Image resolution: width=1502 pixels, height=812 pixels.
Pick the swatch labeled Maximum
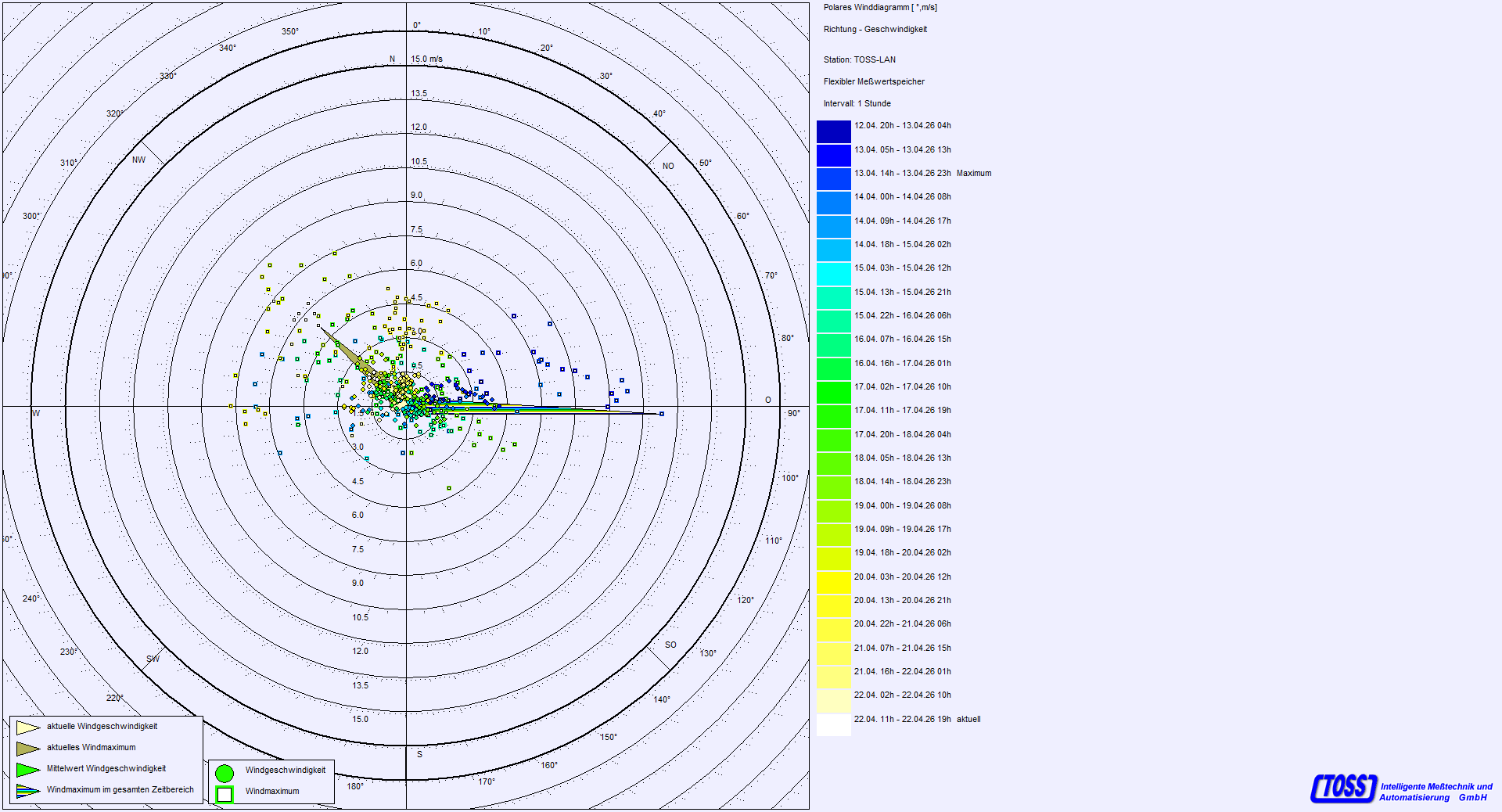(833, 179)
